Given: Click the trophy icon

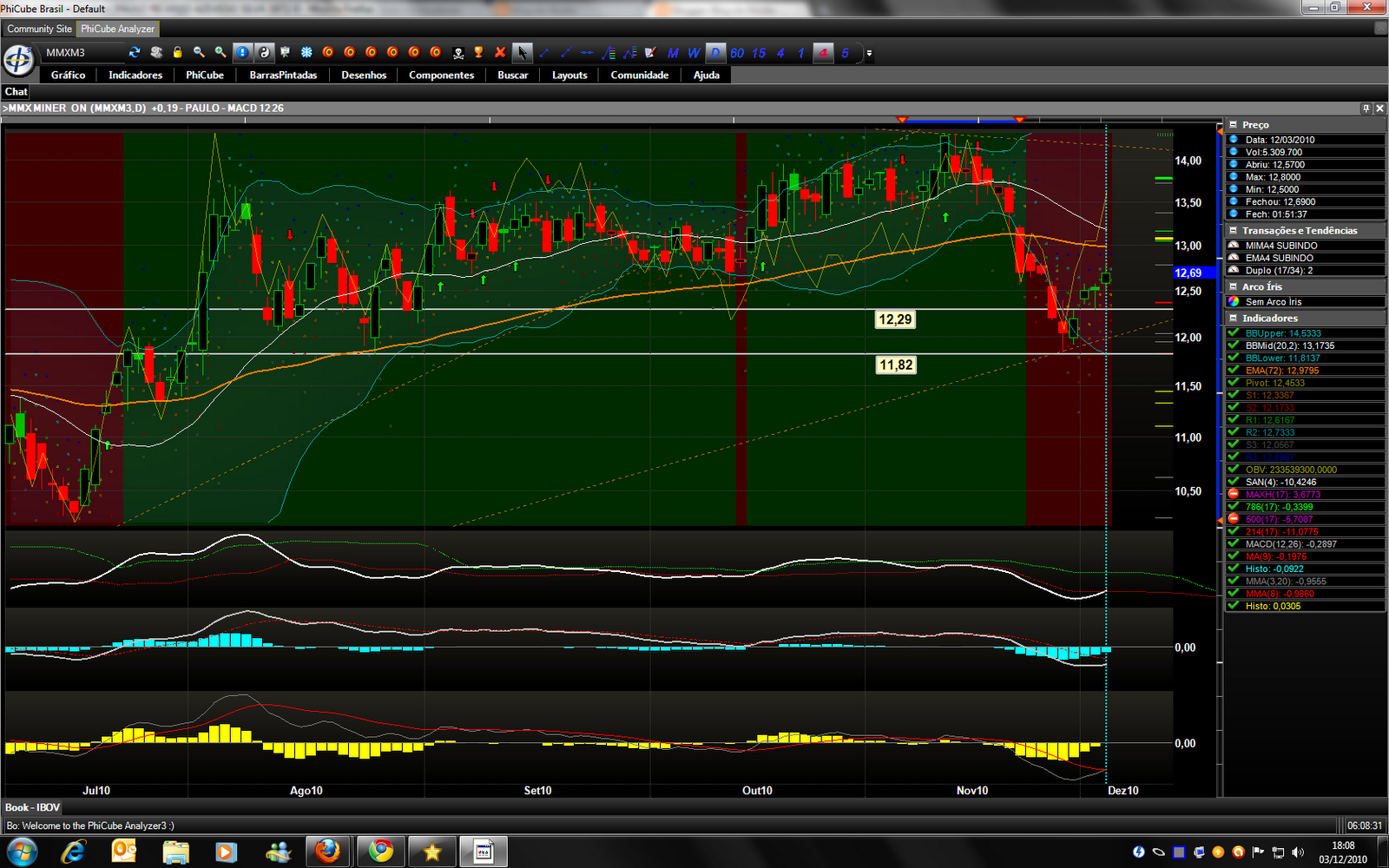Looking at the screenshot, I should pos(478,53).
